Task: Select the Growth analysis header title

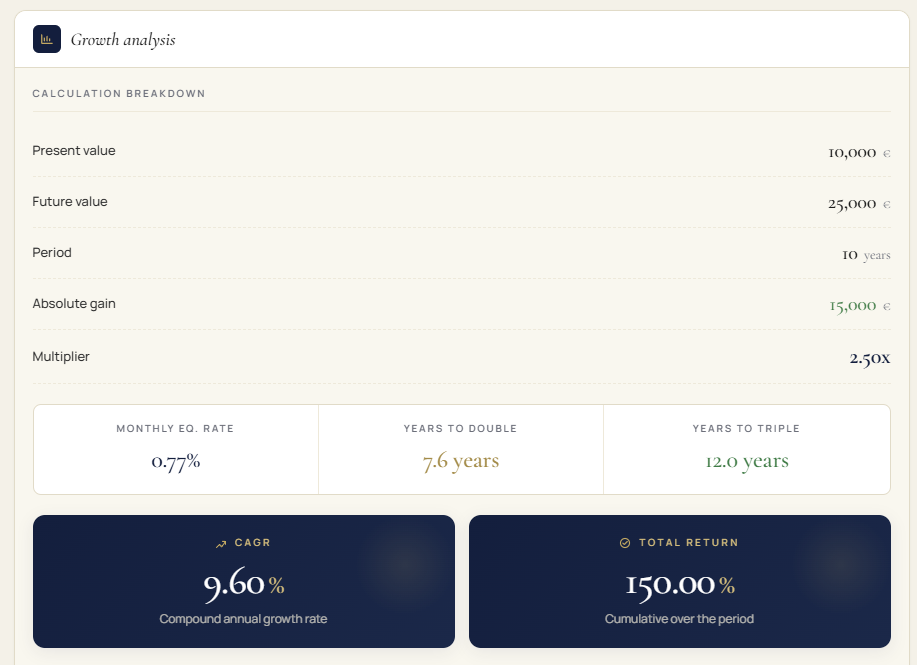Action: click(x=122, y=40)
